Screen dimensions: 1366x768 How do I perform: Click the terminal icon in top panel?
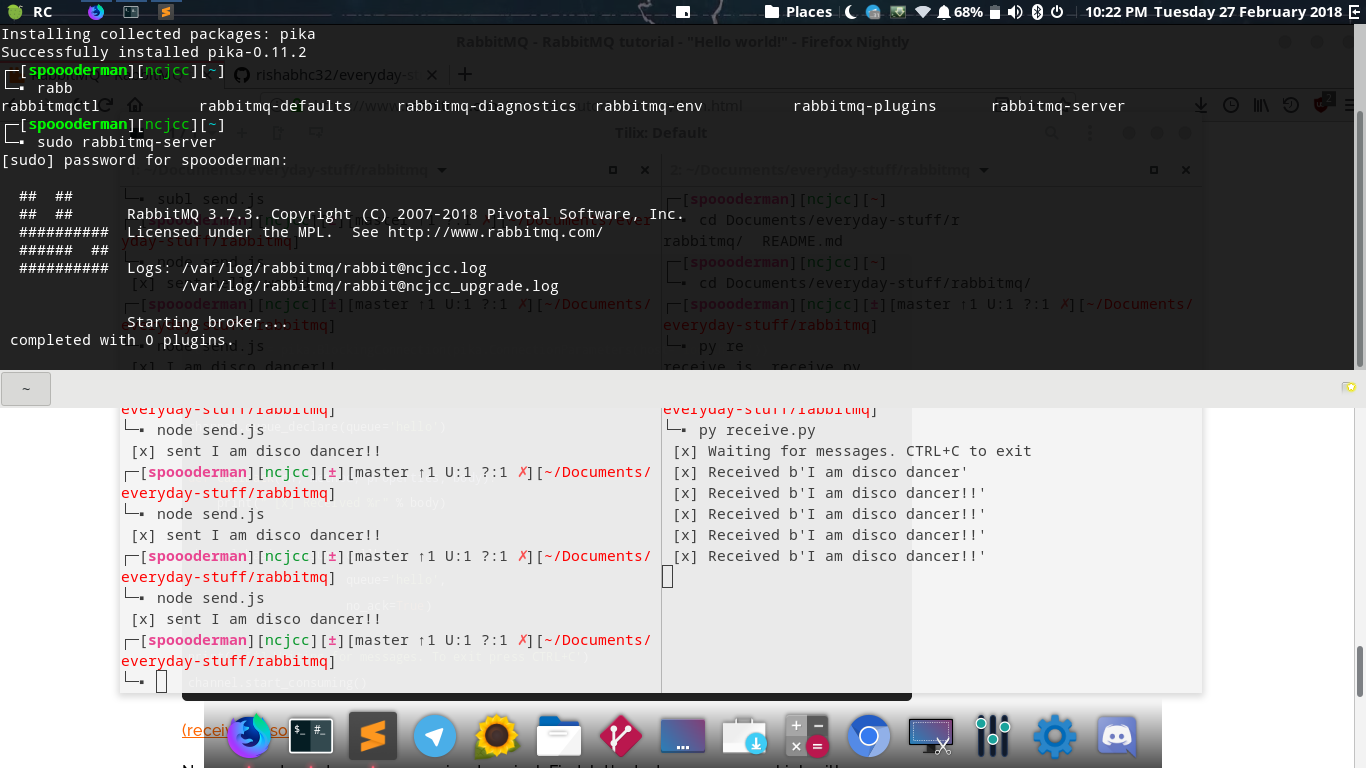click(x=131, y=12)
